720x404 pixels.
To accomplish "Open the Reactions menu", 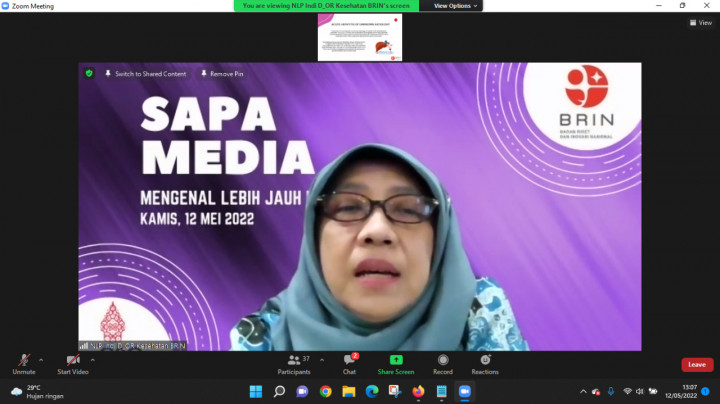I will coord(485,365).
